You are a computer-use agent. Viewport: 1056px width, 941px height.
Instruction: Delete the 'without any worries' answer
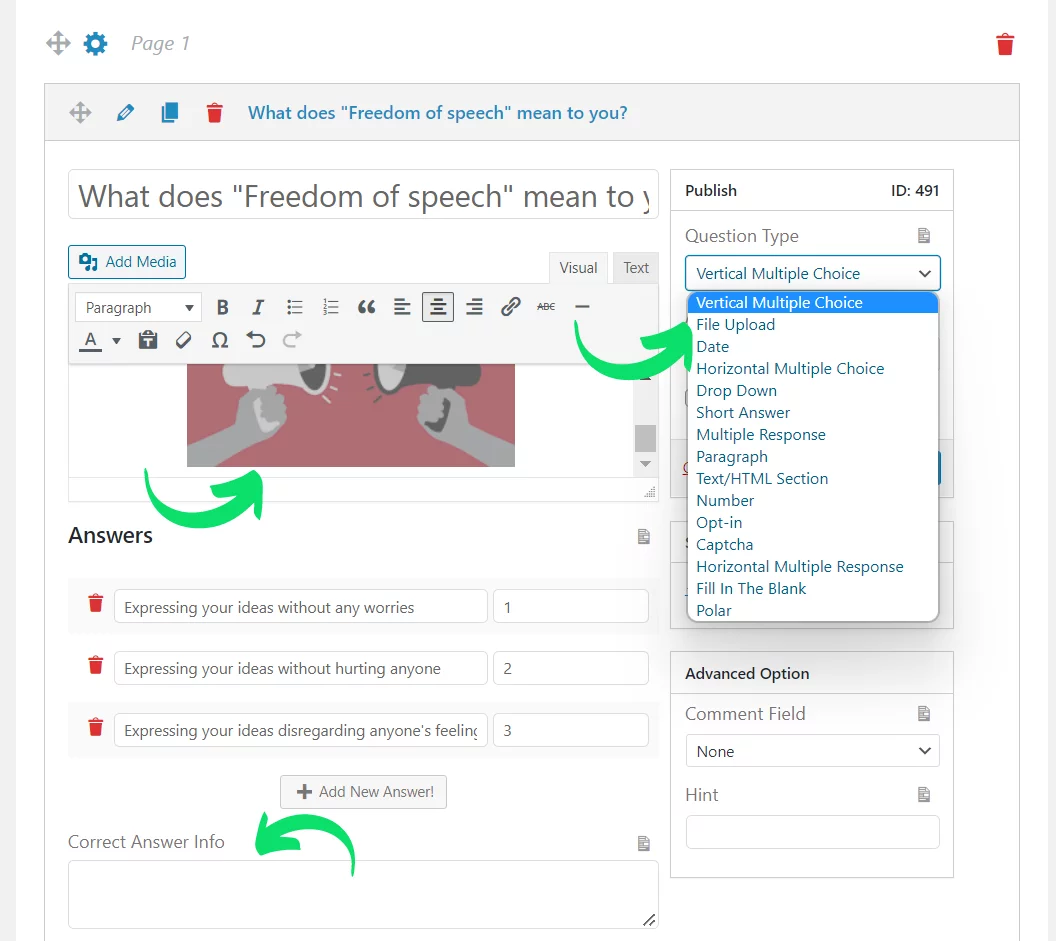(96, 604)
